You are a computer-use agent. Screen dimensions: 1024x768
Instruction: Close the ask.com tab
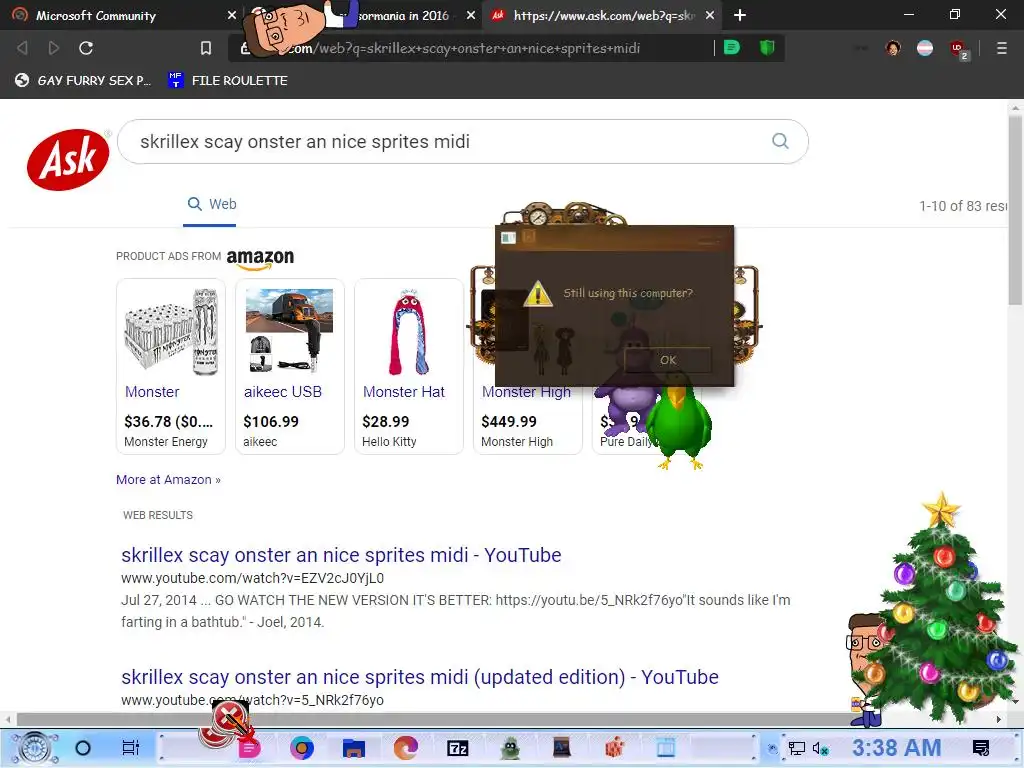coord(710,15)
